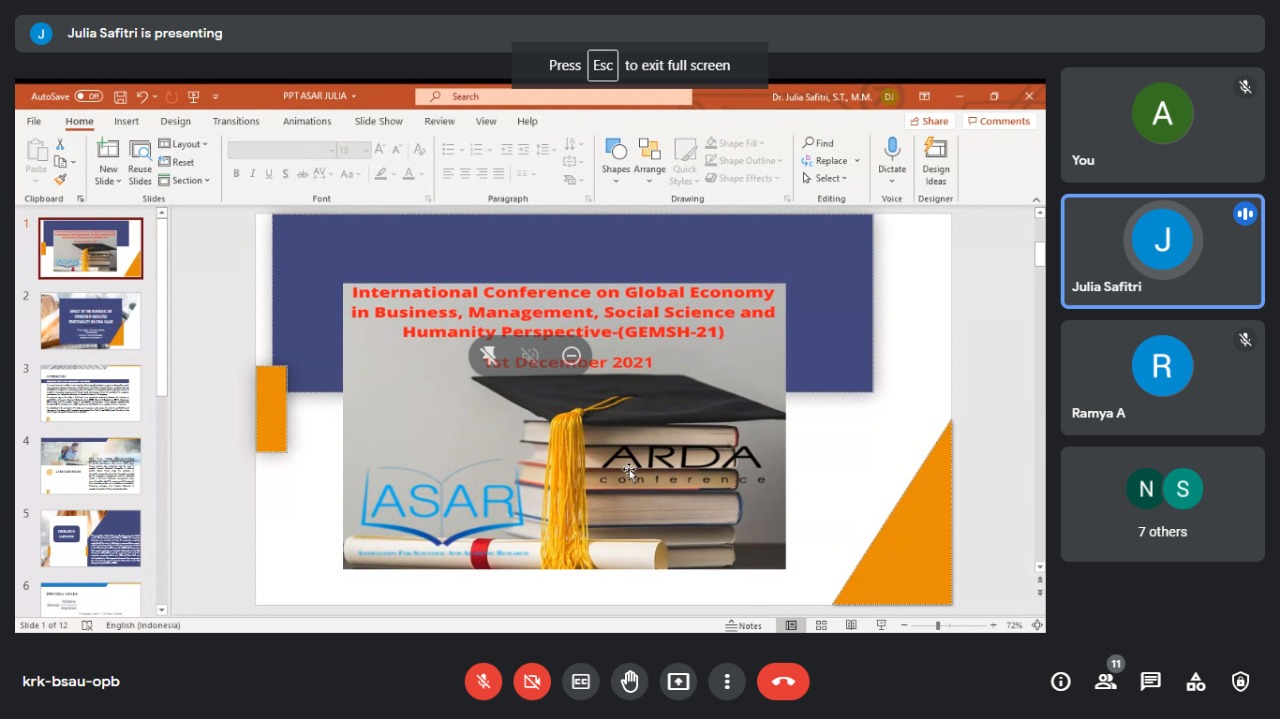Open the chat with everyone
Screen dimensions: 1280x719
coord(1151,682)
